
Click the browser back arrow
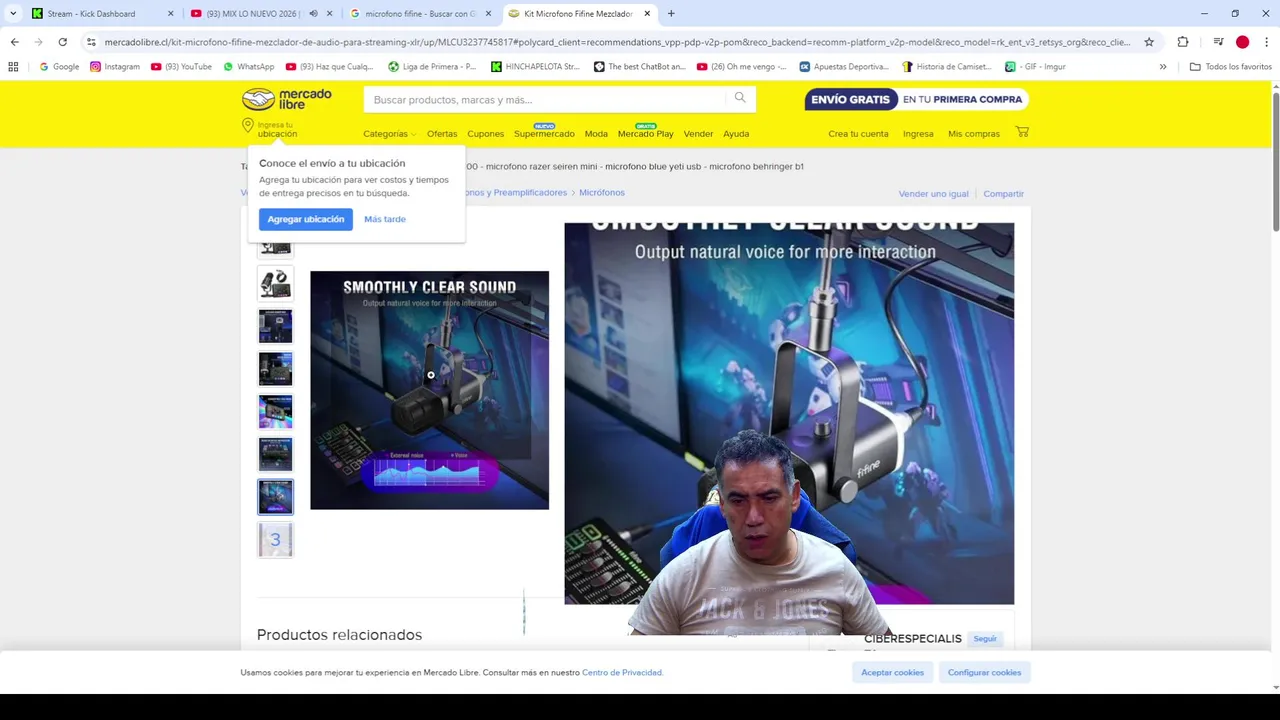click(14, 42)
